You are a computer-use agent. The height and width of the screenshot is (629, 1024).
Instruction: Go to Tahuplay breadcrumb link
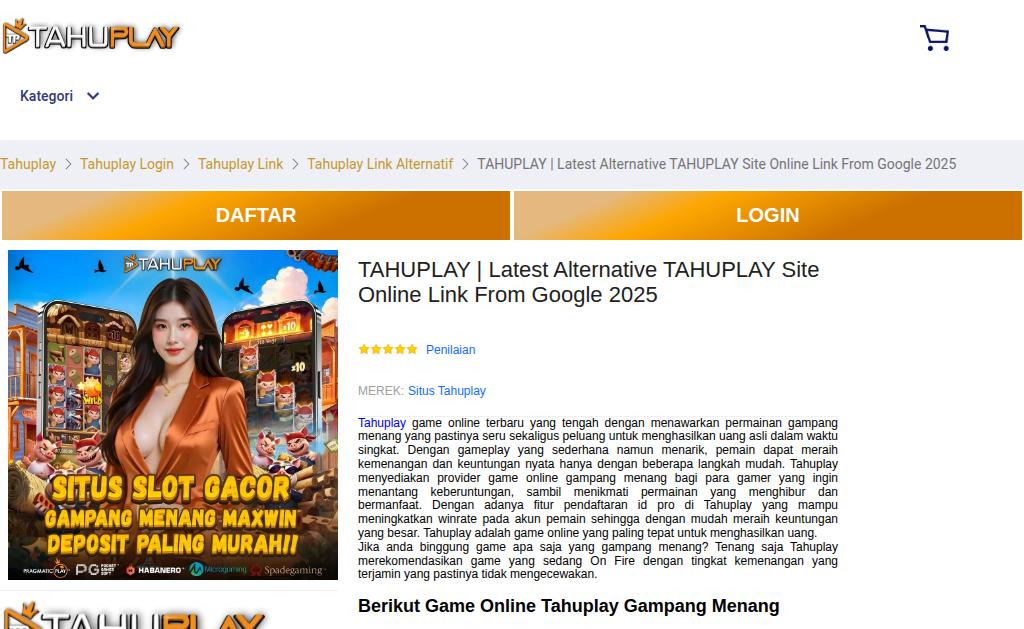point(27,164)
